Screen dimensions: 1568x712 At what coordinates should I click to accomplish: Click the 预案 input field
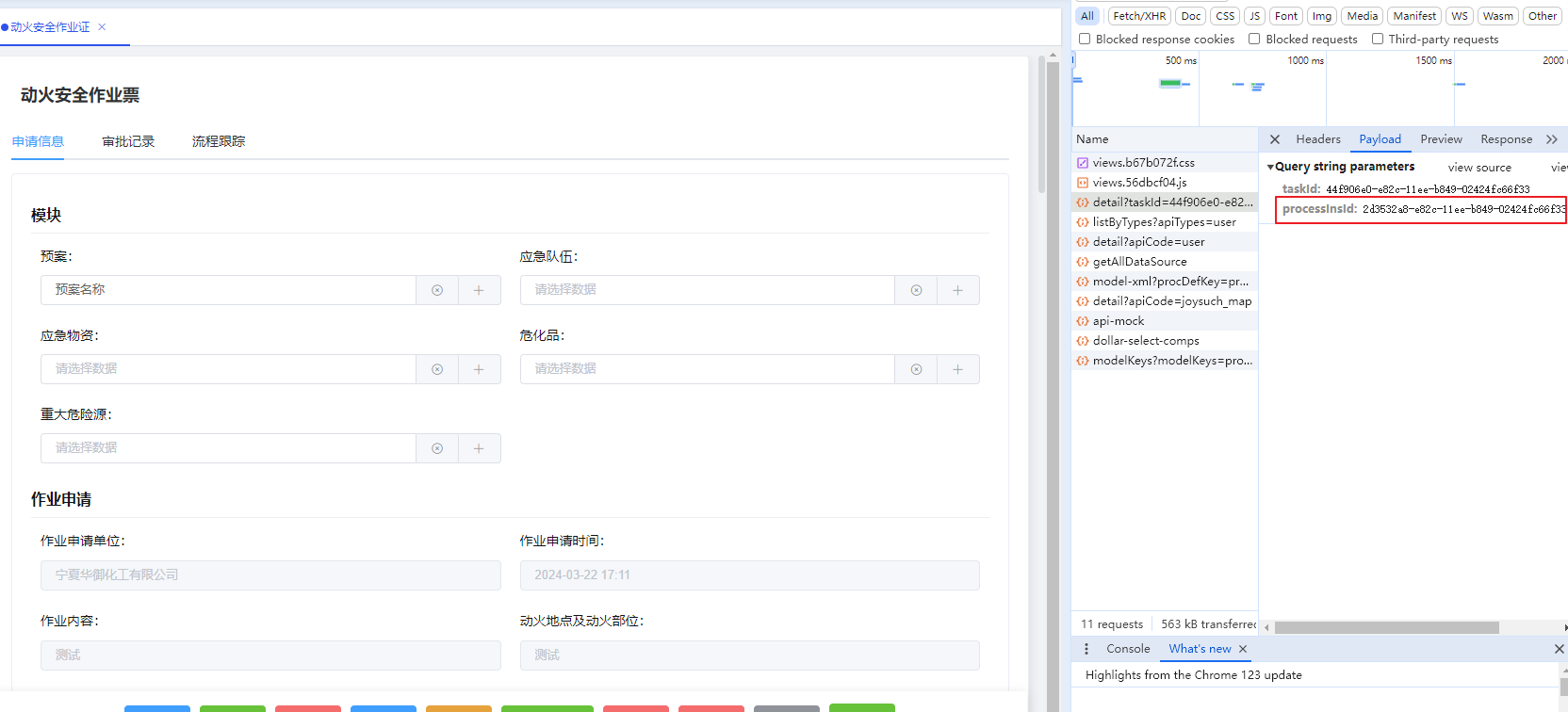coord(228,290)
